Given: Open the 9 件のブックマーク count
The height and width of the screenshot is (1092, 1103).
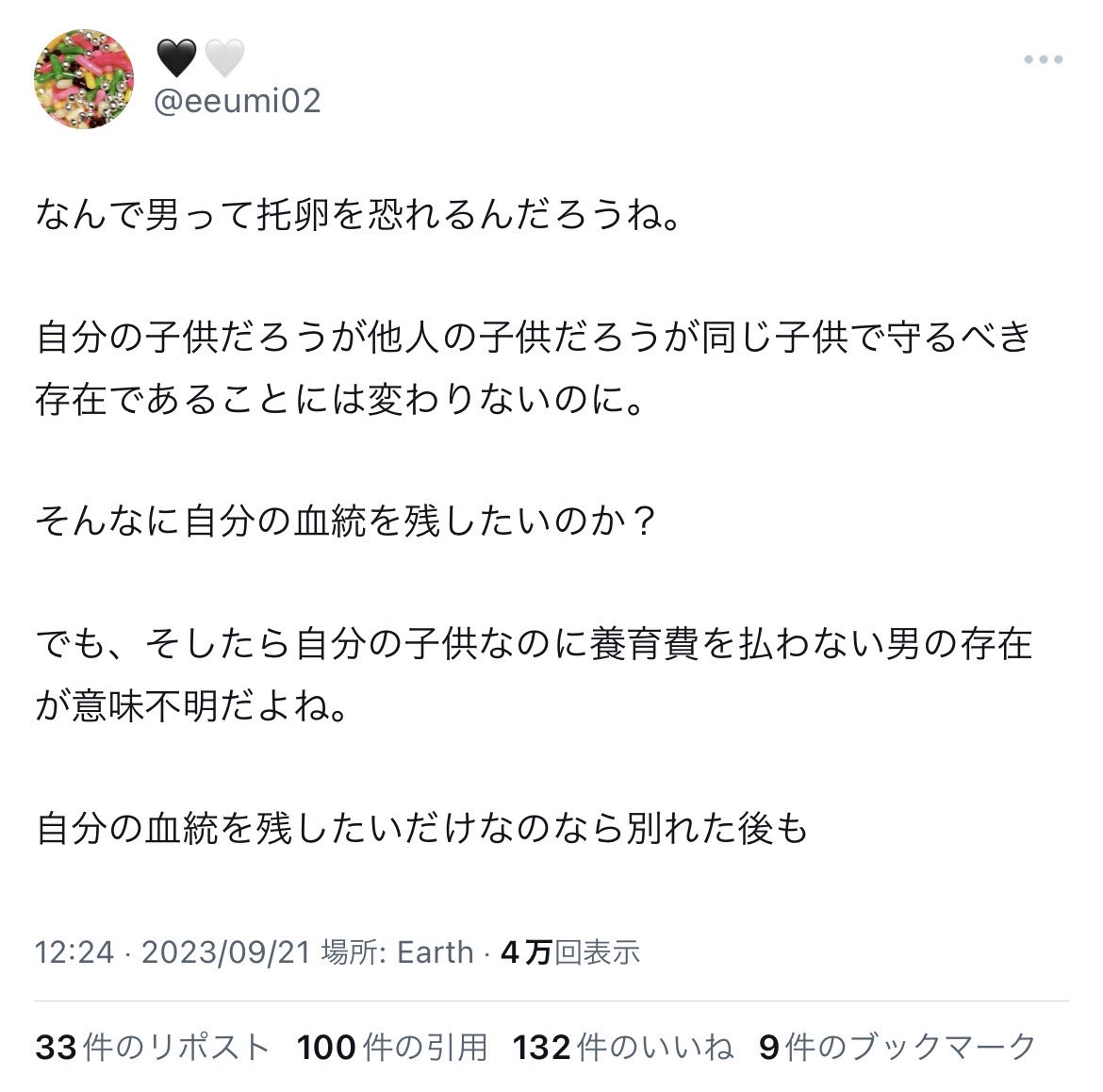Looking at the screenshot, I should [897, 1047].
